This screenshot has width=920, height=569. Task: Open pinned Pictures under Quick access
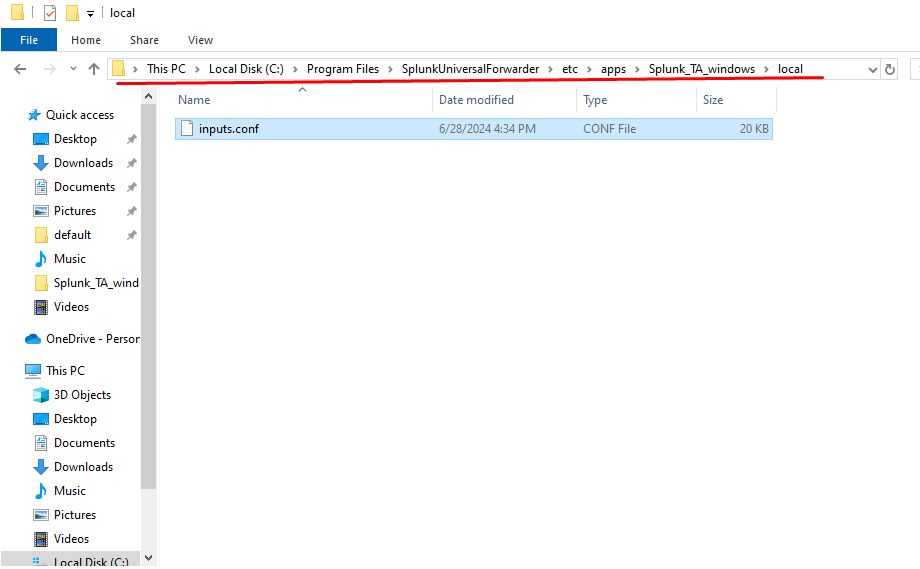(75, 211)
